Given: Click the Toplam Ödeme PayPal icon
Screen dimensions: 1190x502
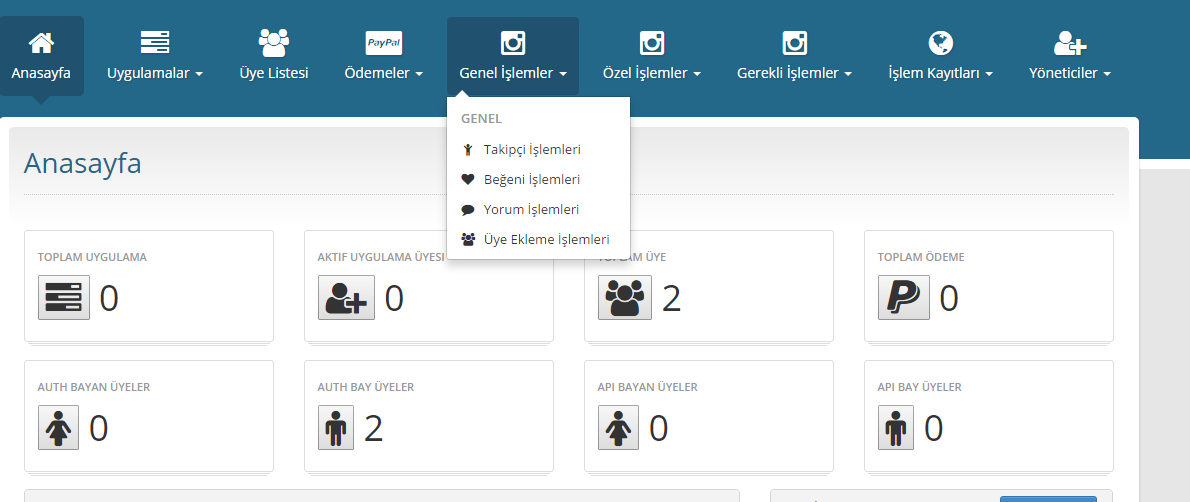Looking at the screenshot, I should tap(903, 297).
